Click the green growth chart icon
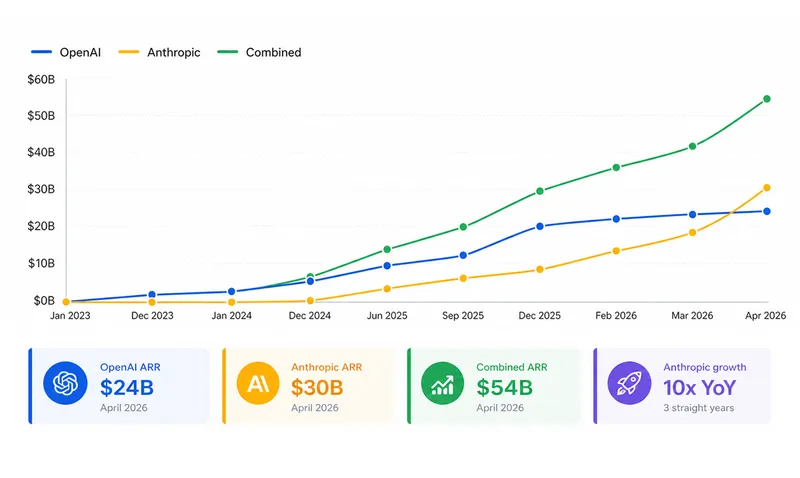The width and height of the screenshot is (800, 478). point(442,383)
